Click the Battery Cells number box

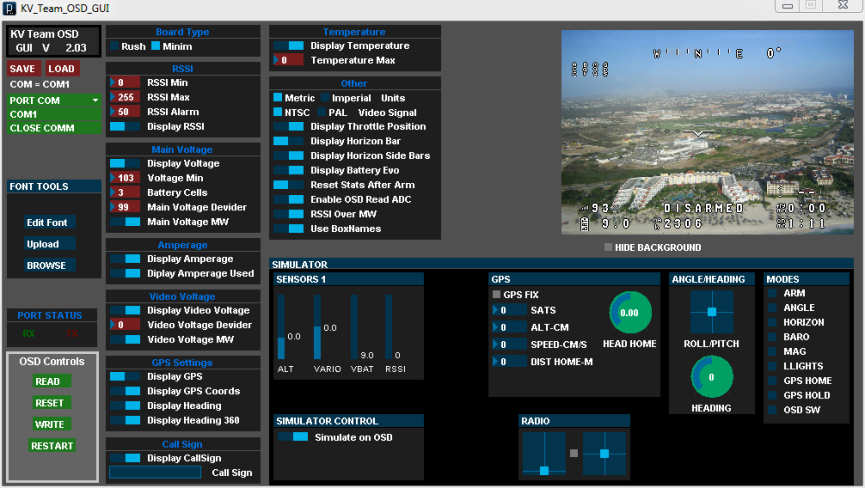123,192
